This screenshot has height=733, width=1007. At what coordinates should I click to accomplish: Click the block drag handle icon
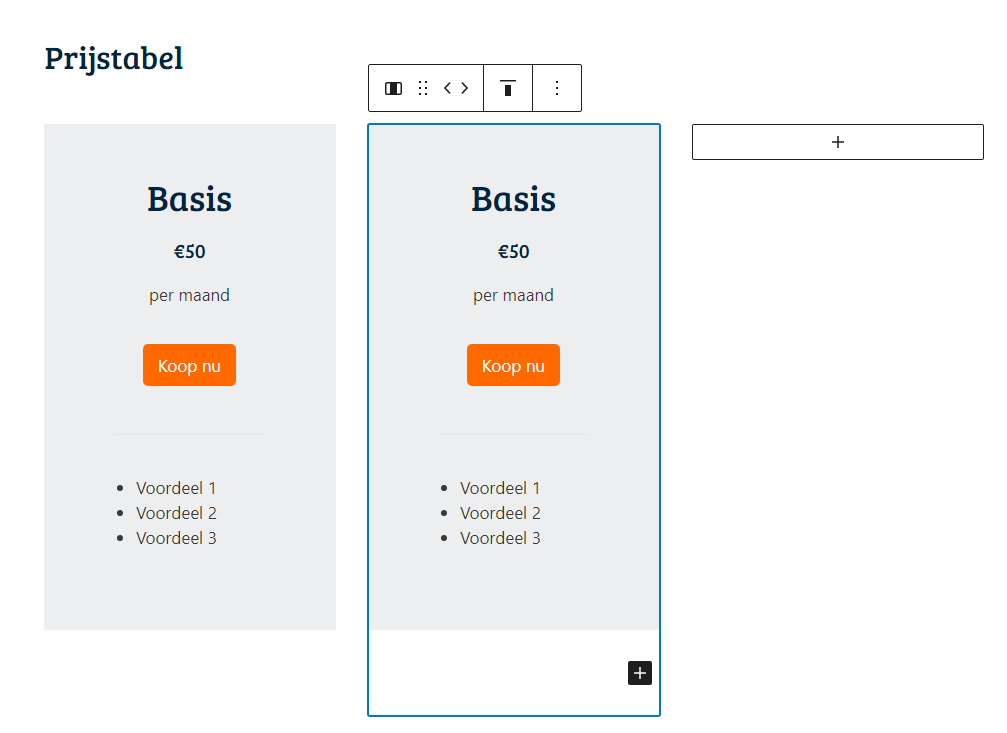423,88
